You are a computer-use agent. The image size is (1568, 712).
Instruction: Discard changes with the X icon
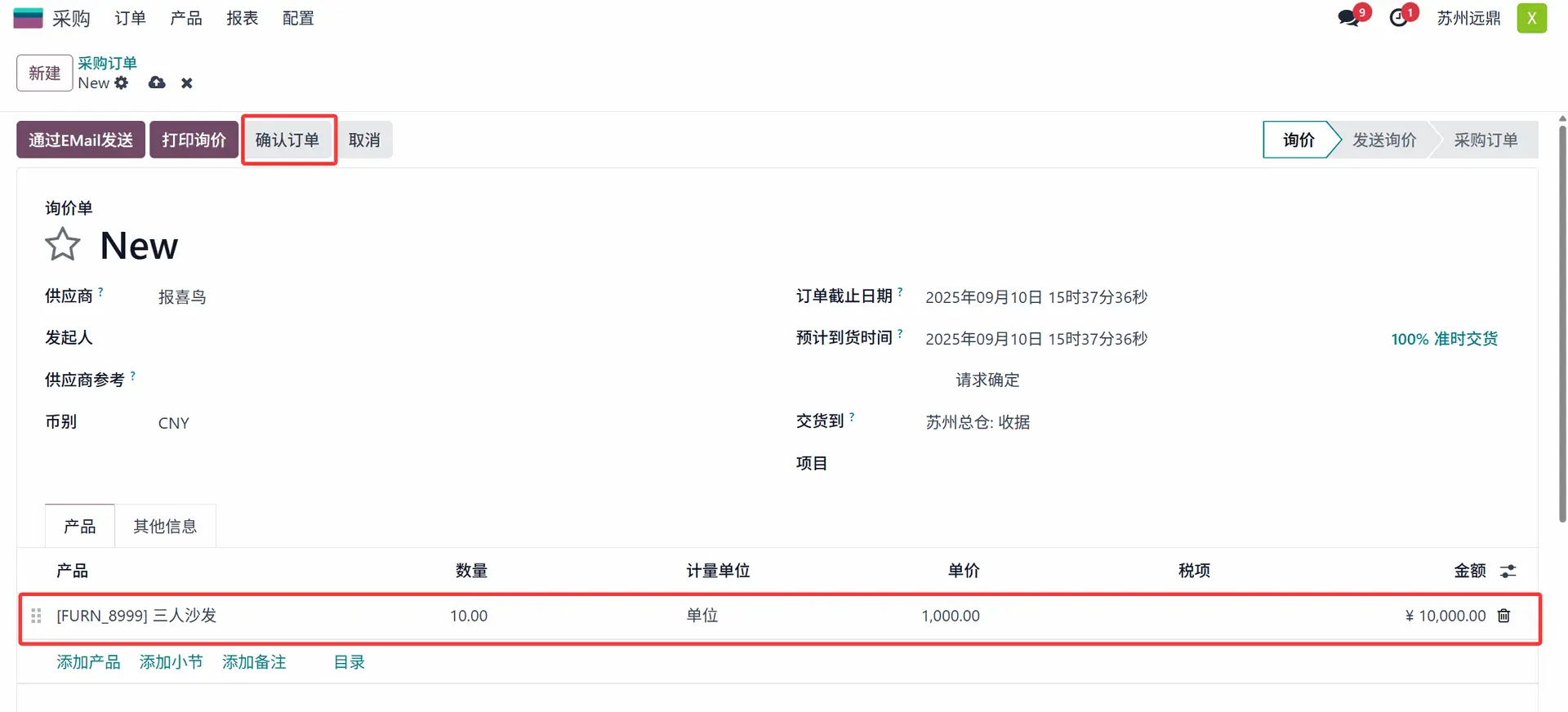click(187, 83)
